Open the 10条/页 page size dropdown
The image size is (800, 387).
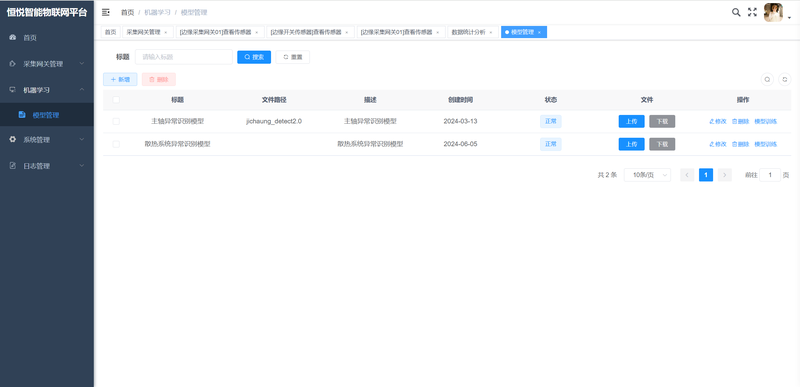coord(647,175)
